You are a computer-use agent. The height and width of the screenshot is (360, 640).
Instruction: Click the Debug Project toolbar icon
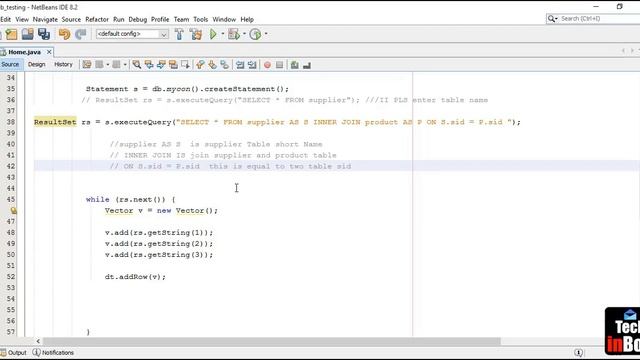(234, 34)
